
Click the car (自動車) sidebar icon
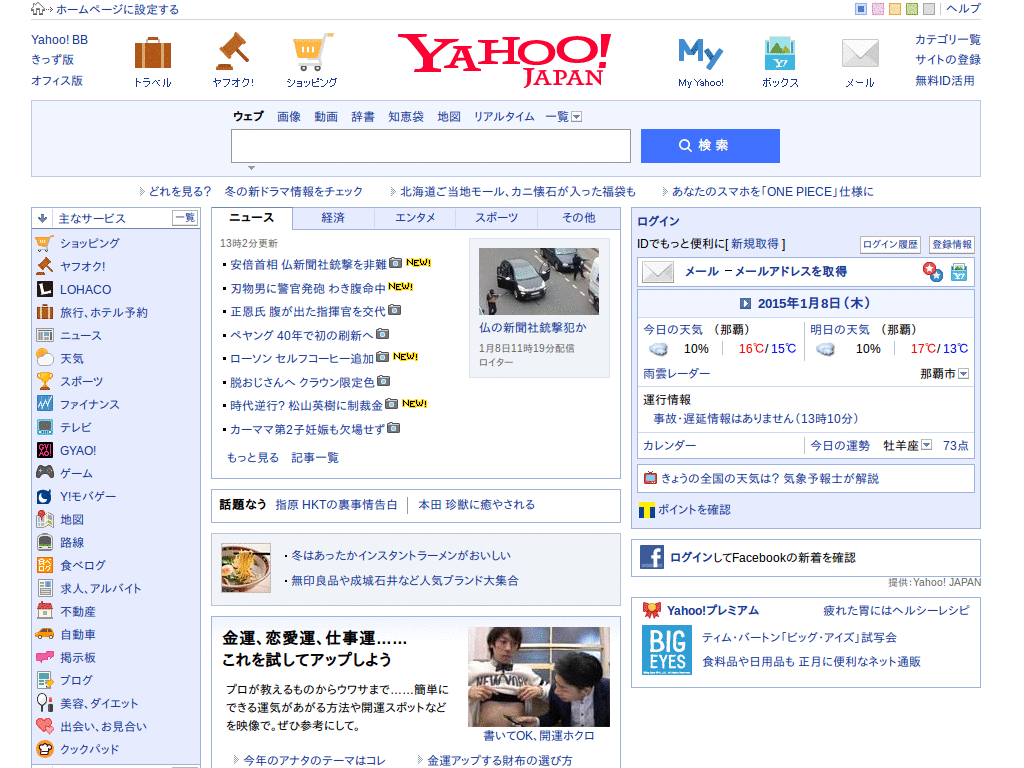click(x=44, y=633)
